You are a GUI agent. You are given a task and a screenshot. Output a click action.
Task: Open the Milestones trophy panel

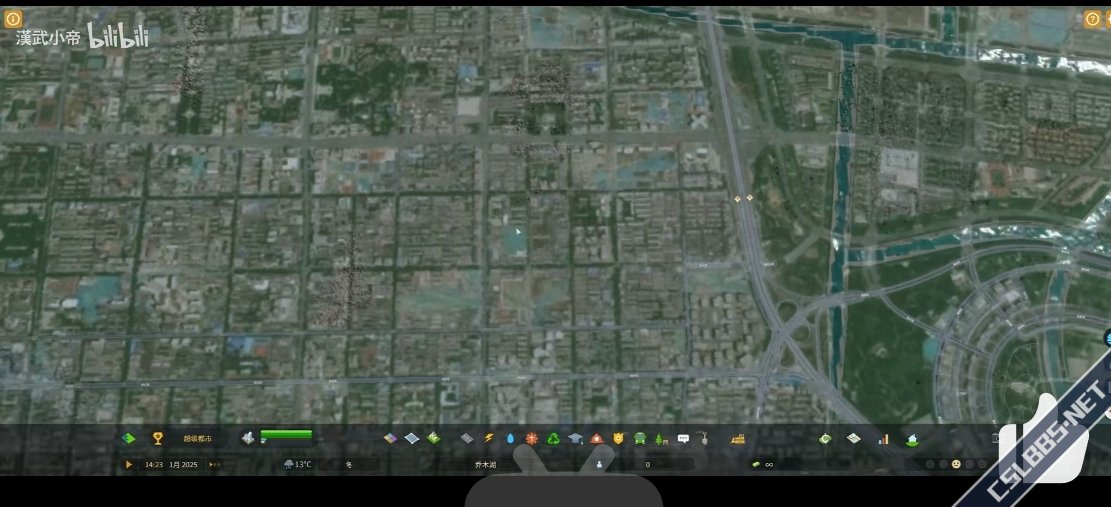pyautogui.click(x=157, y=438)
